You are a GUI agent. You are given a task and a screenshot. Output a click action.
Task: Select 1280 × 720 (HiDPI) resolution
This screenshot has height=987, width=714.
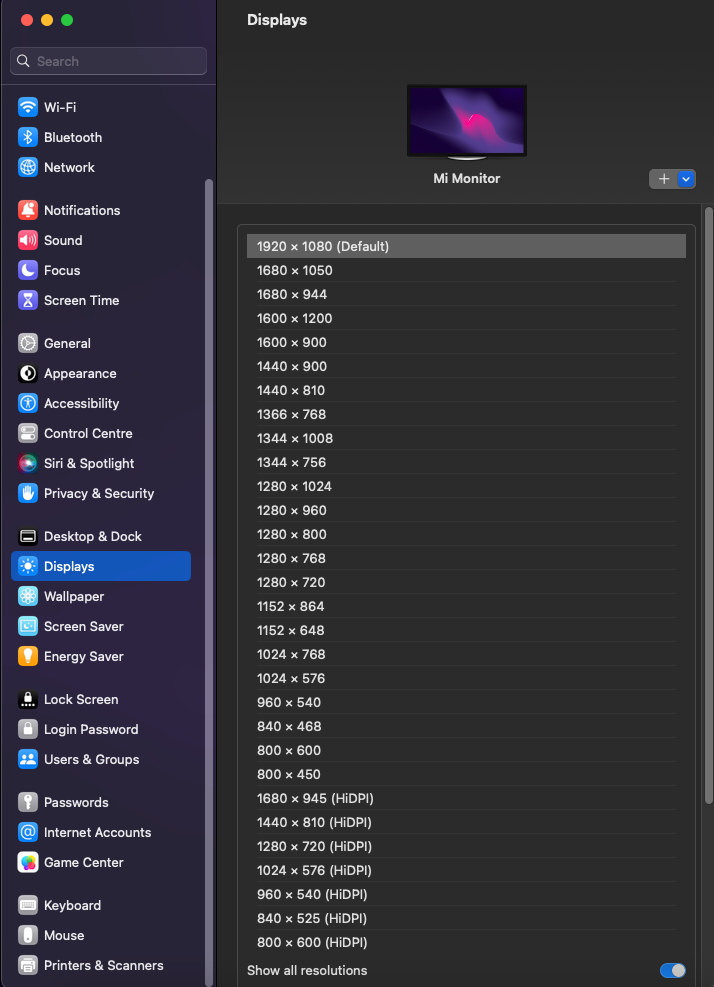pyautogui.click(x=466, y=846)
